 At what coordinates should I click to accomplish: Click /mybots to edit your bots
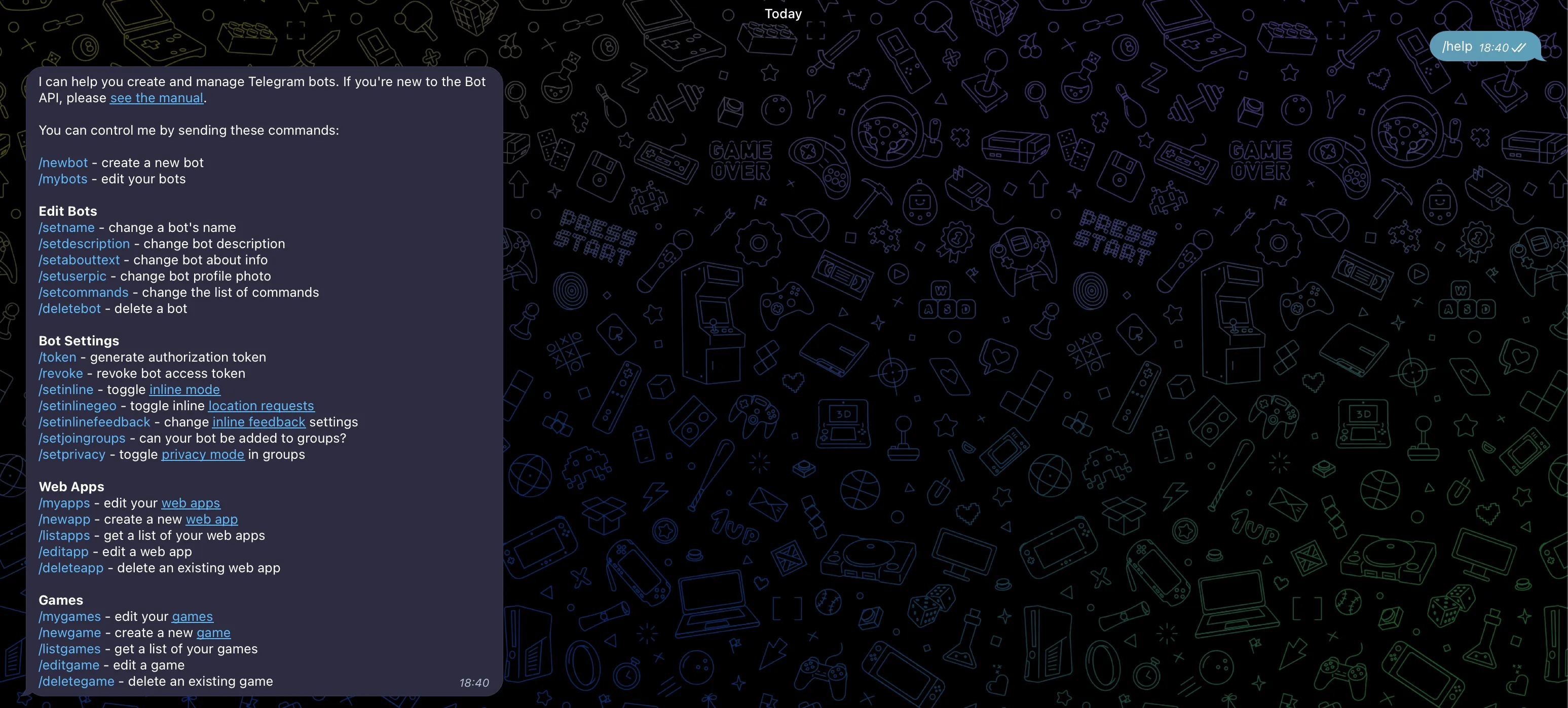[x=63, y=179]
